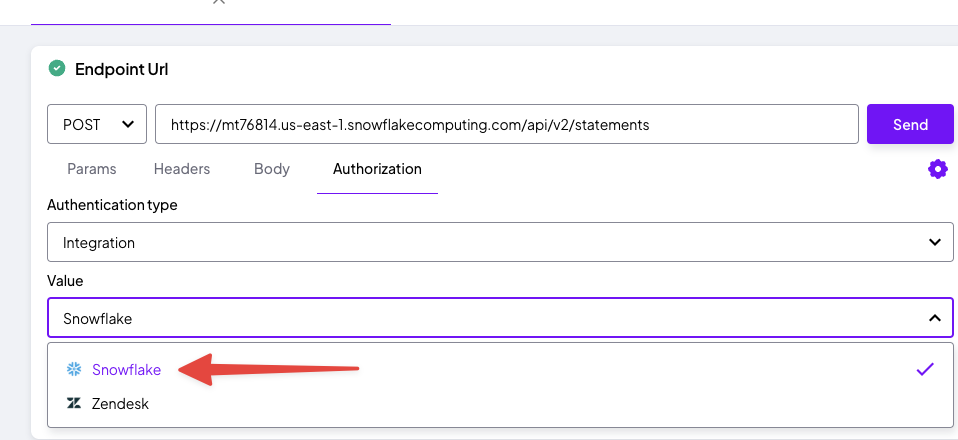Click the Endpoint Url heading
The width and height of the screenshot is (958, 440).
tap(122, 69)
